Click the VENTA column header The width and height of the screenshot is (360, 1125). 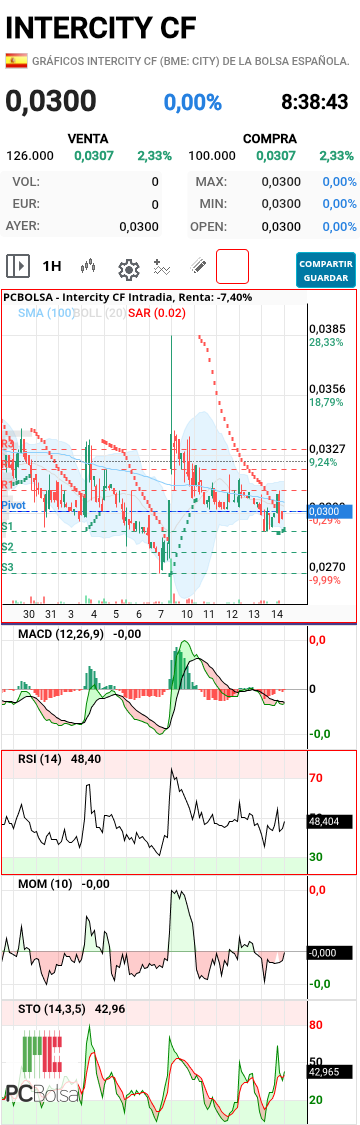pyautogui.click(x=87, y=138)
